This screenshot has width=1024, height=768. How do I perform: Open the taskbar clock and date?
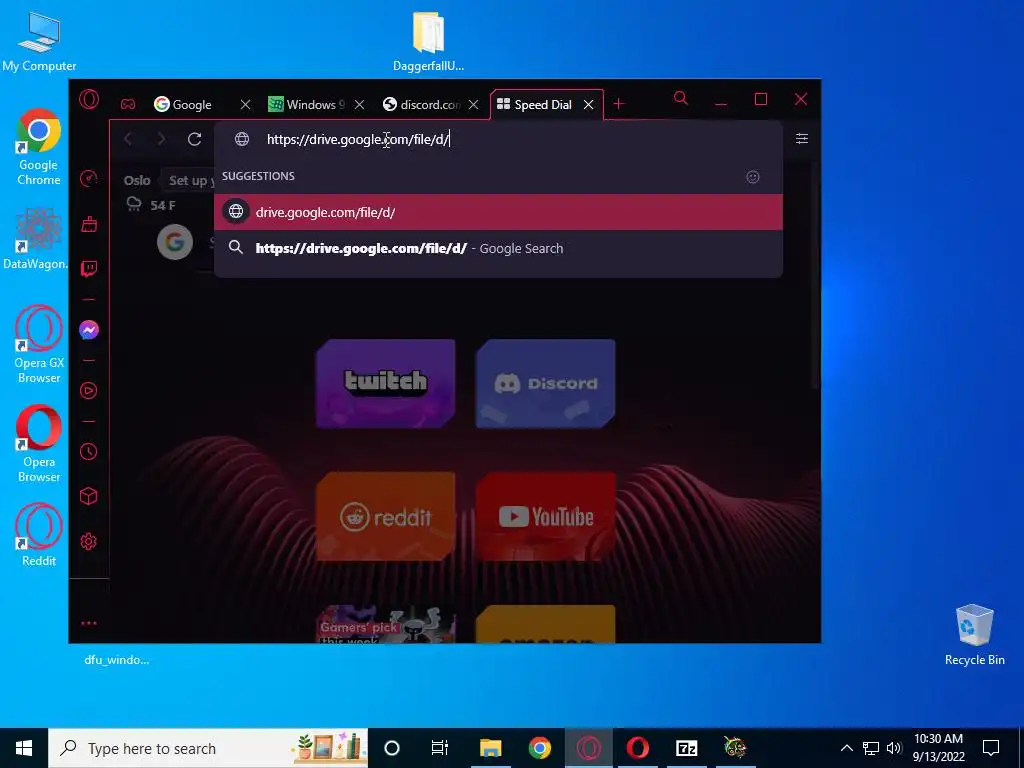point(938,748)
